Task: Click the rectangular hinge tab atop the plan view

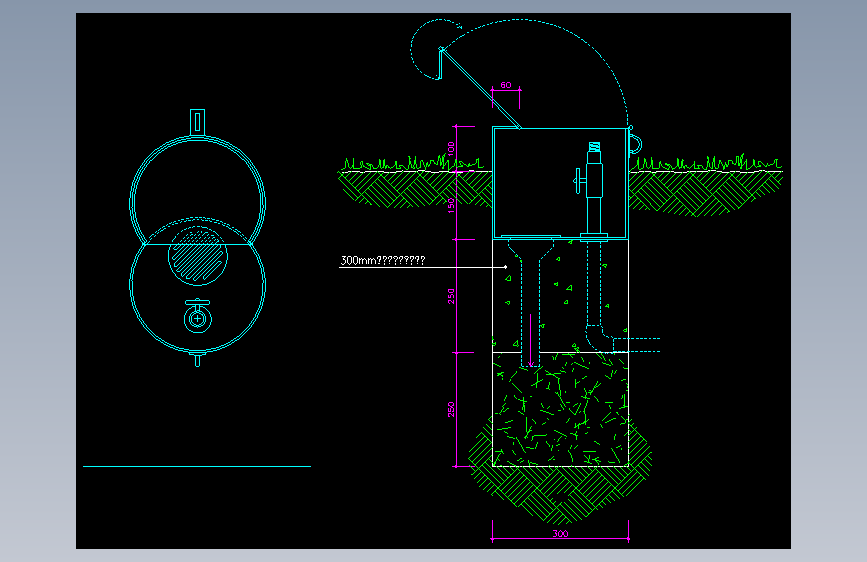Action: point(197,122)
